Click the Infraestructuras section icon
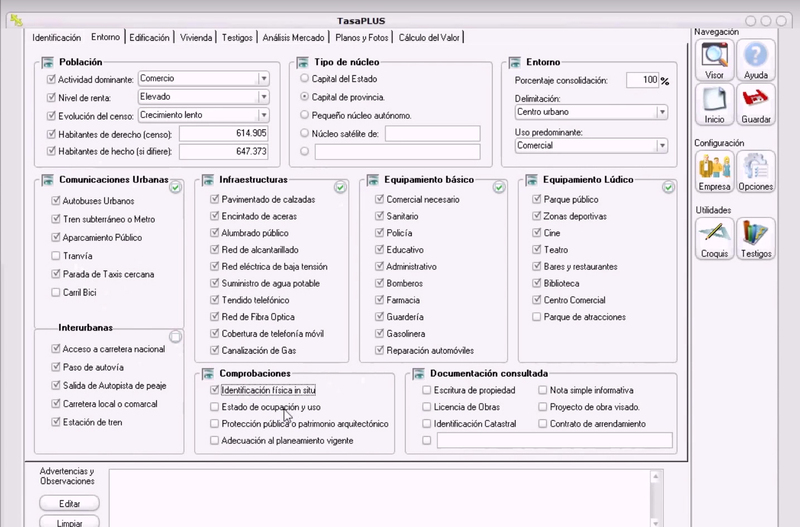800x527 pixels. coord(208,180)
